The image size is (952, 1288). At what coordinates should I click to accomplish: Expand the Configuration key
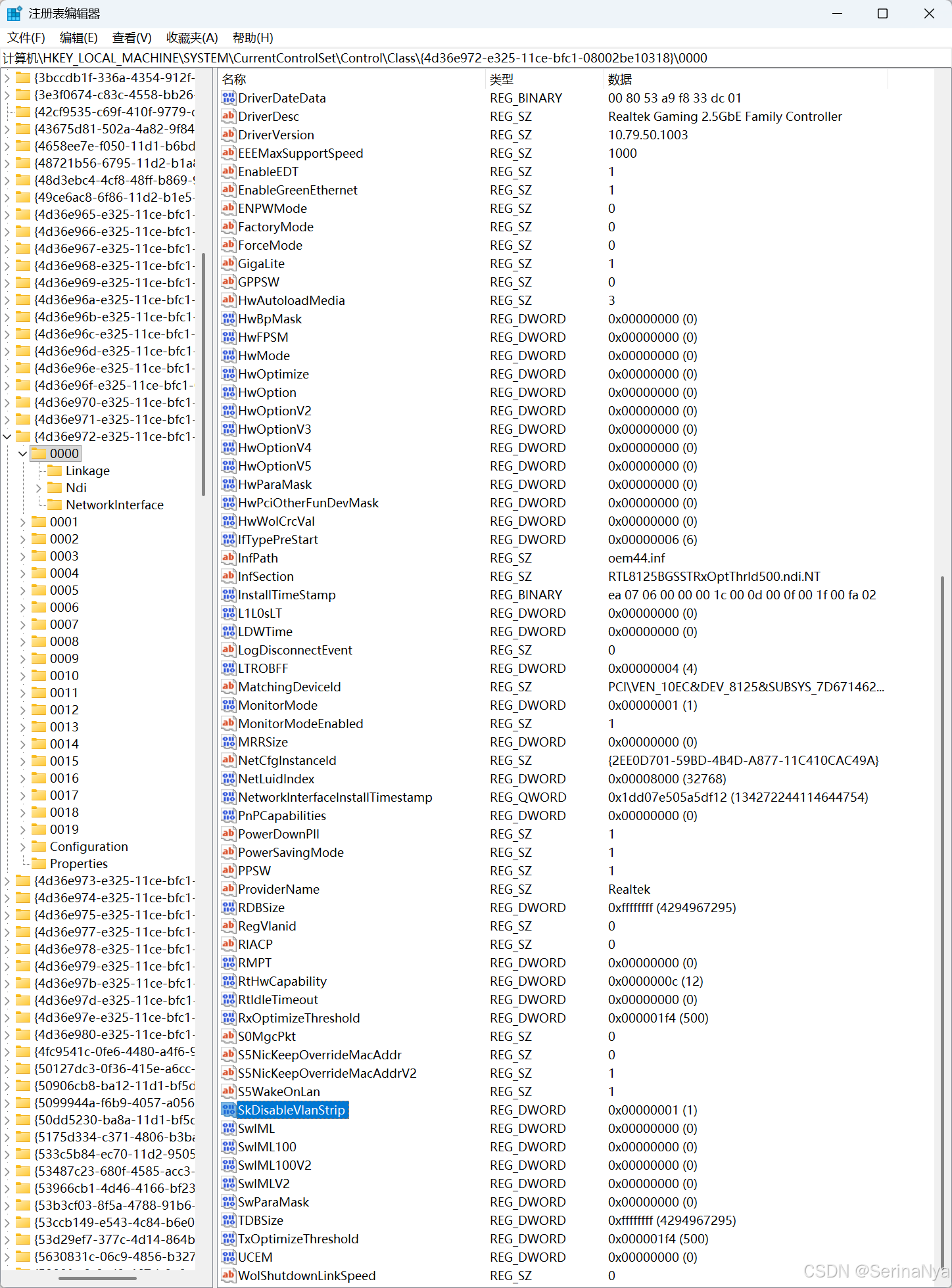[23, 846]
